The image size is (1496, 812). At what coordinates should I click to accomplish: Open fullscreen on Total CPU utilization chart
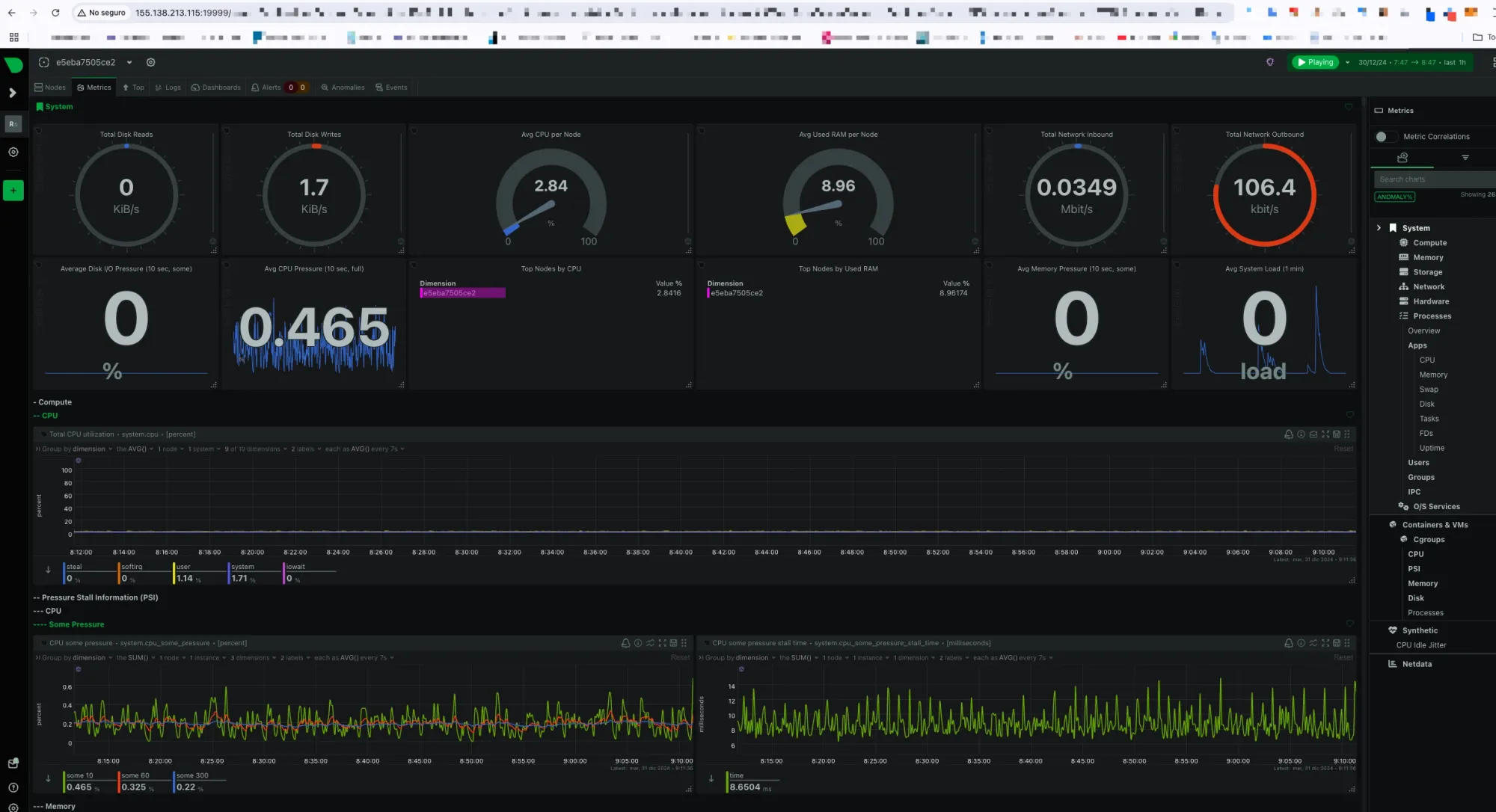pyautogui.click(x=1325, y=434)
